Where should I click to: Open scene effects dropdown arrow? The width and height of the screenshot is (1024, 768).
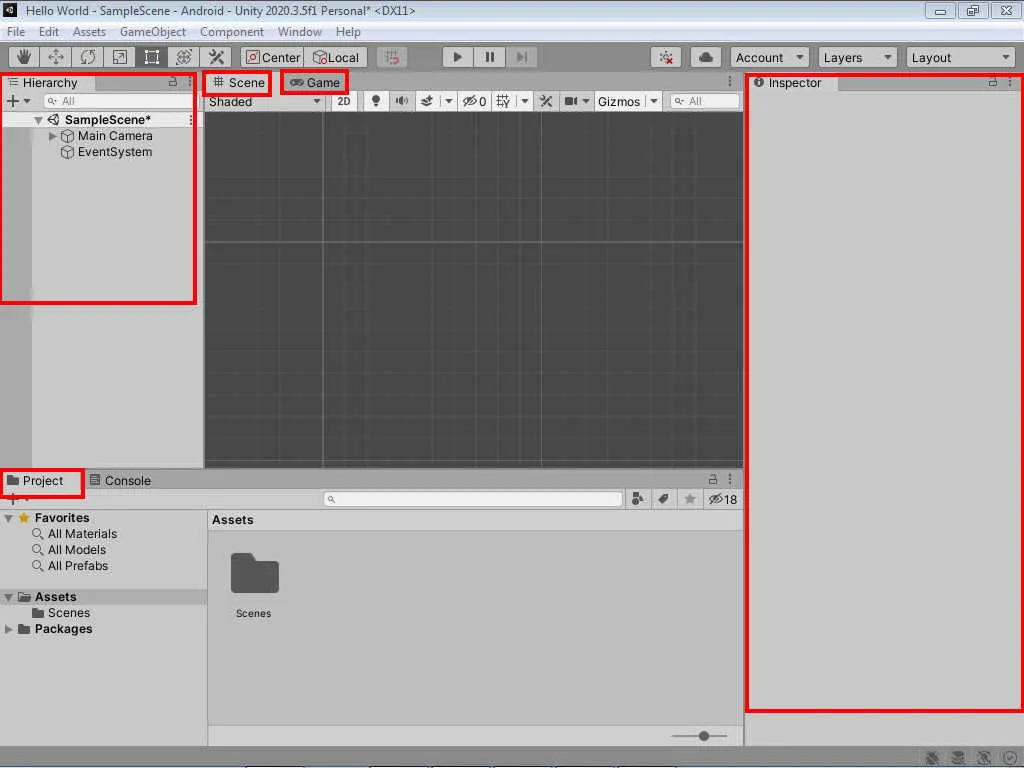[x=448, y=101]
